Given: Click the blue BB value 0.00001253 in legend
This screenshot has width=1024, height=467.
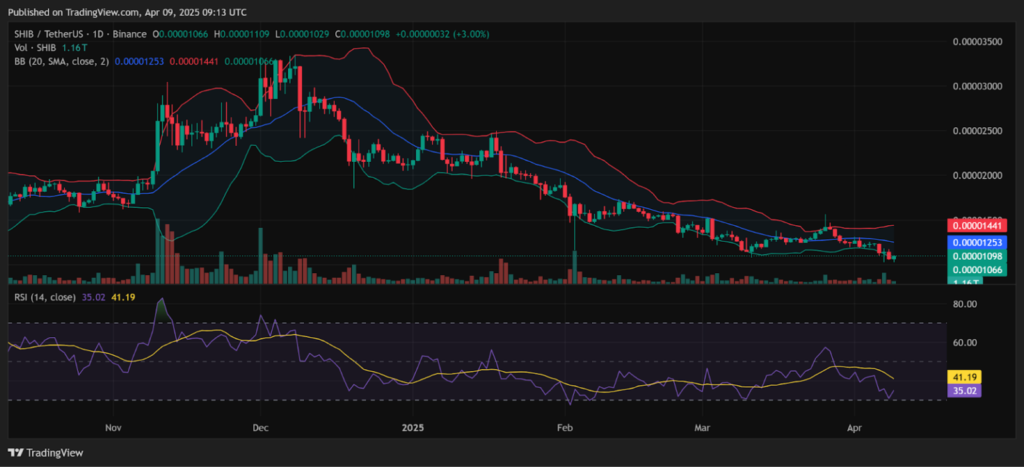Looking at the screenshot, I should pyautogui.click(x=143, y=60).
